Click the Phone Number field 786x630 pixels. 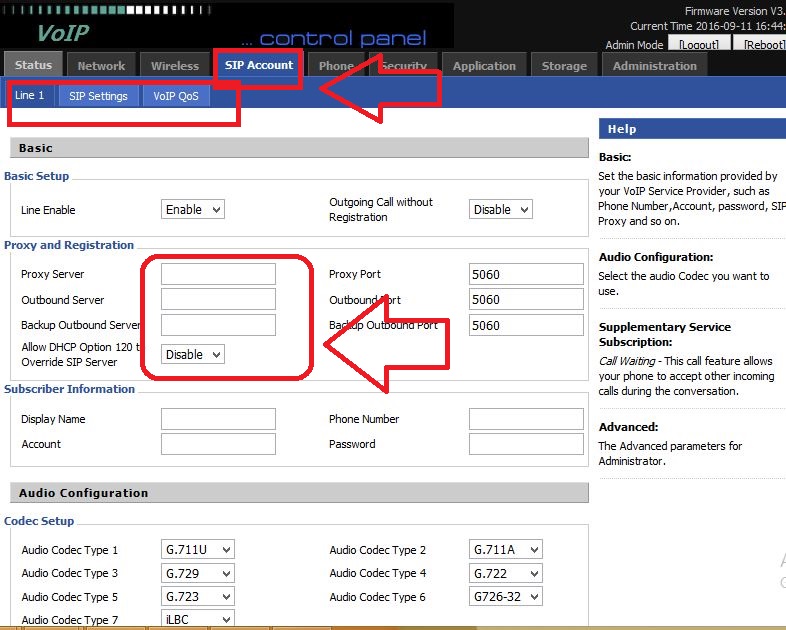click(526, 419)
